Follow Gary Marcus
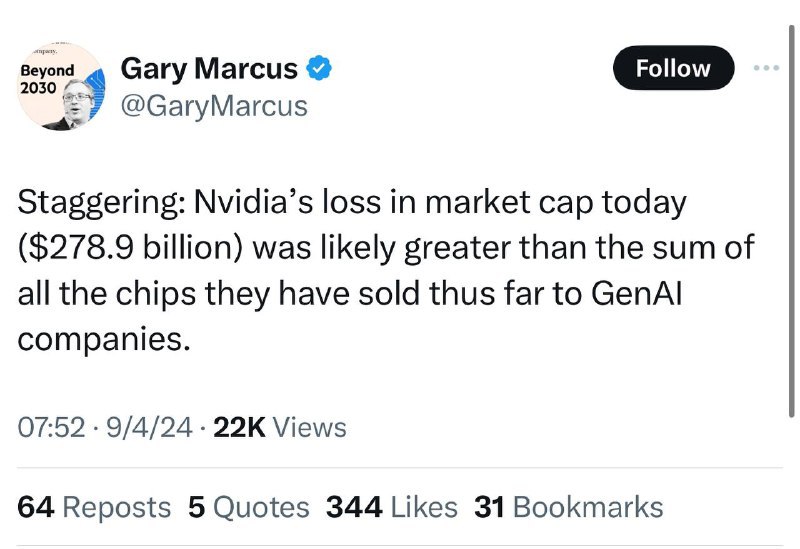This screenshot has height=549, width=800. pos(673,68)
